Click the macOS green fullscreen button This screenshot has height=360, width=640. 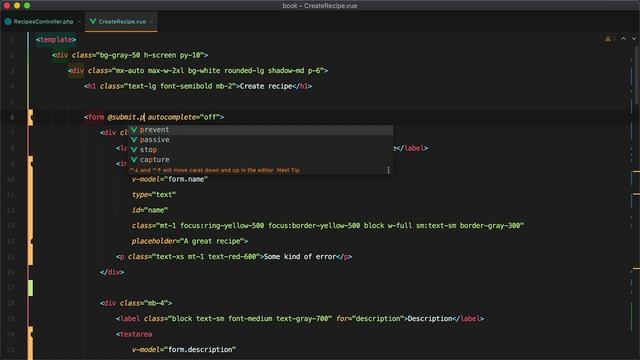[27, 6]
